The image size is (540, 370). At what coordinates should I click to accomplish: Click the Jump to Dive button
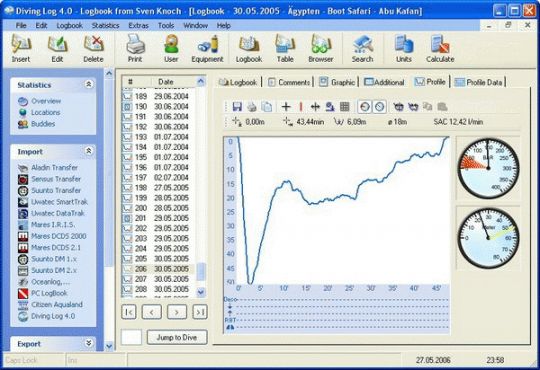click(x=177, y=337)
